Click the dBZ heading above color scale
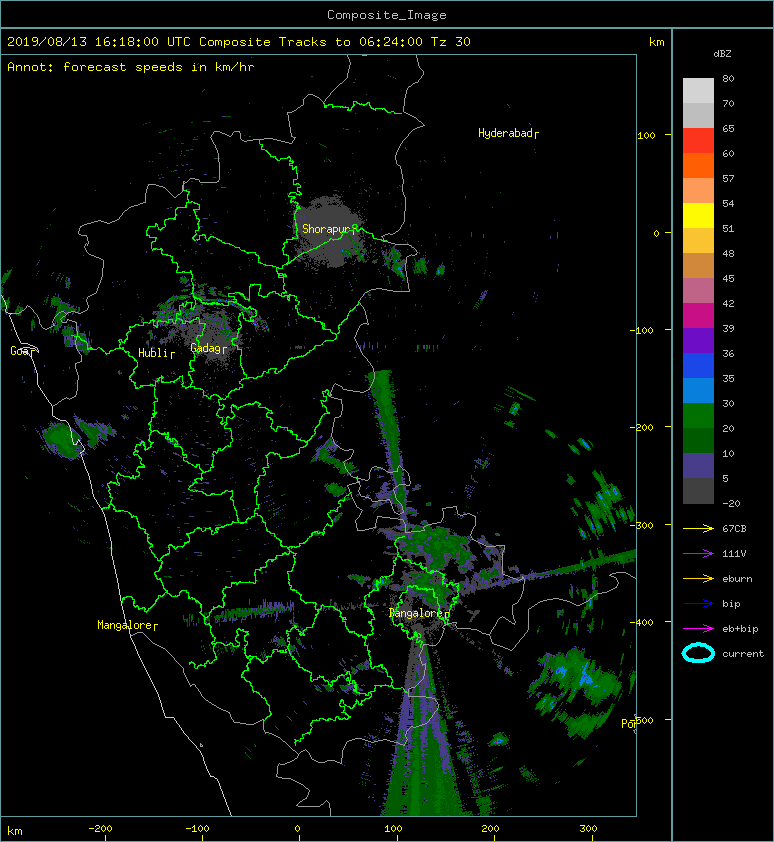This screenshot has height=842, width=774. pyautogui.click(x=722, y=54)
